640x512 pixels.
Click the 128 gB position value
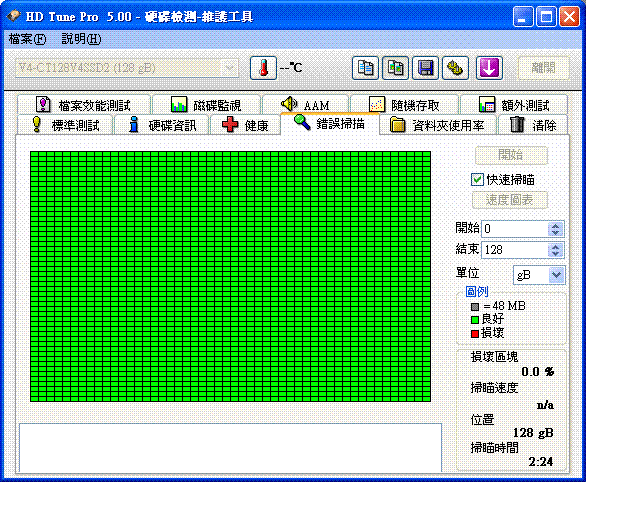533,433
